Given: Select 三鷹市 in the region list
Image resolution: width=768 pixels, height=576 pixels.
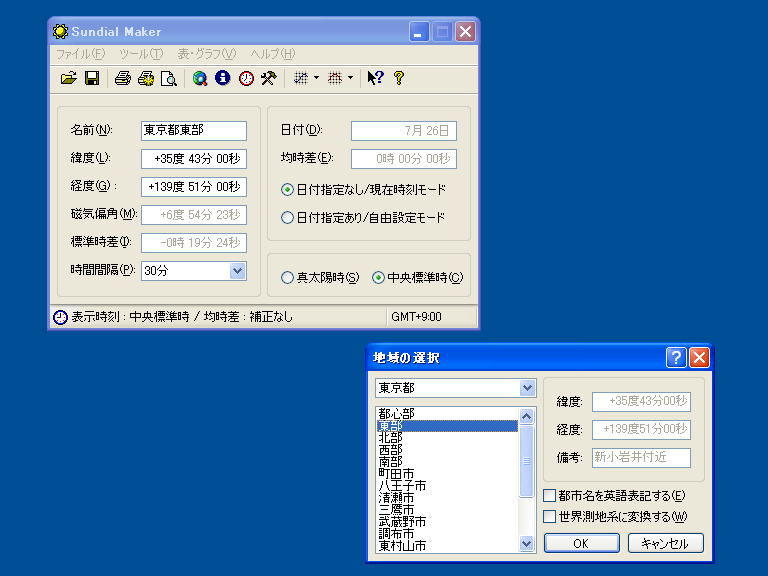Looking at the screenshot, I should click(447, 510).
